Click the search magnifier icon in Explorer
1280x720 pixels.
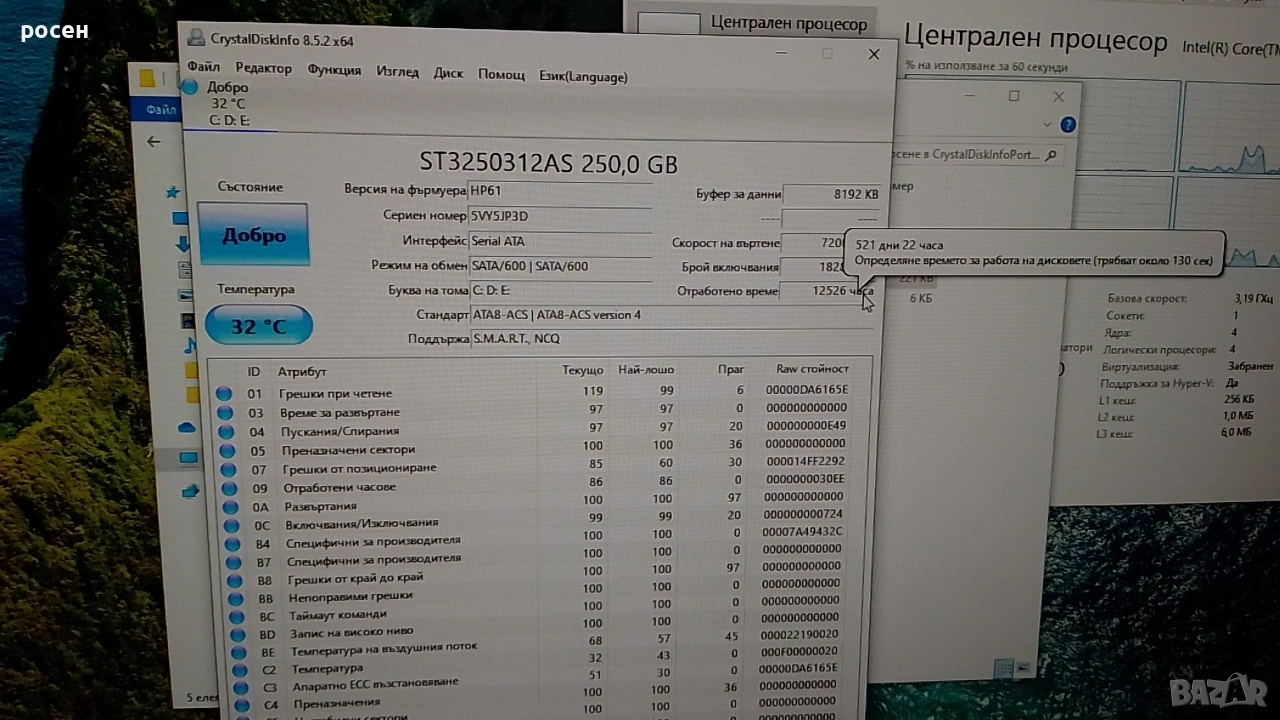pyautogui.click(x=1050, y=156)
